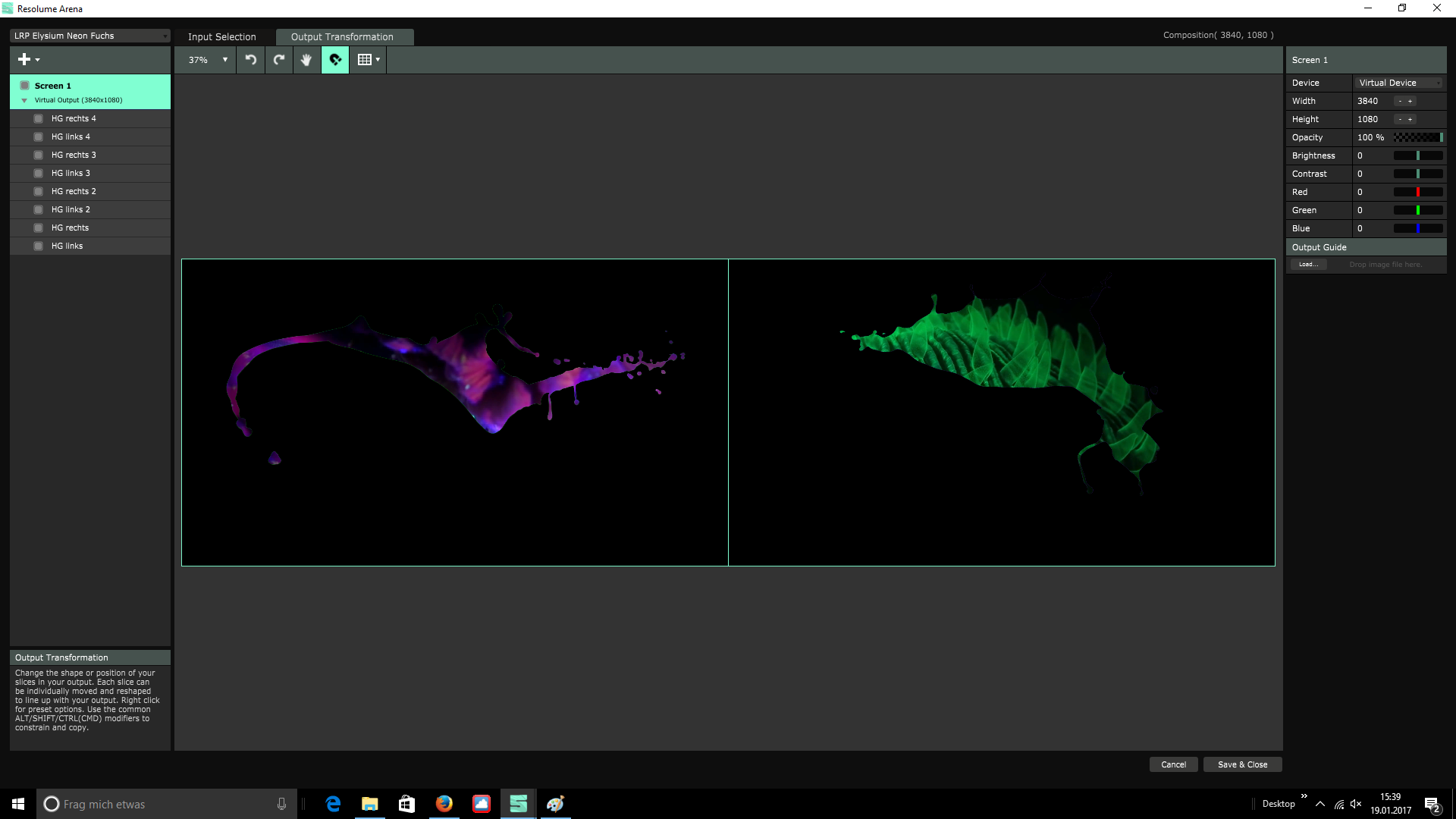
Task: Open the Virtual Device dropdown
Action: coord(1399,83)
